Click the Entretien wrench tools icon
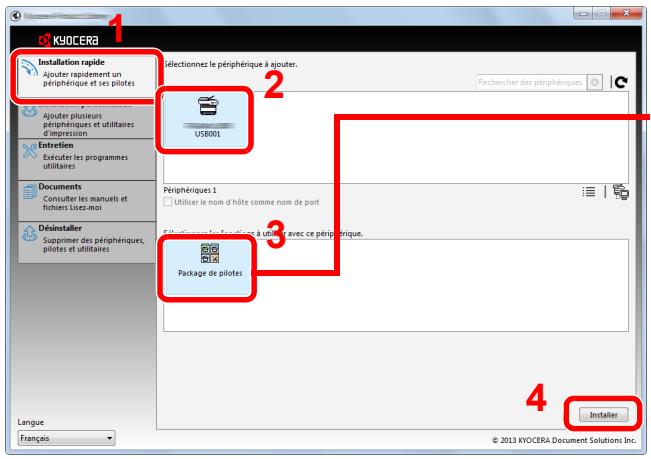 (30, 150)
